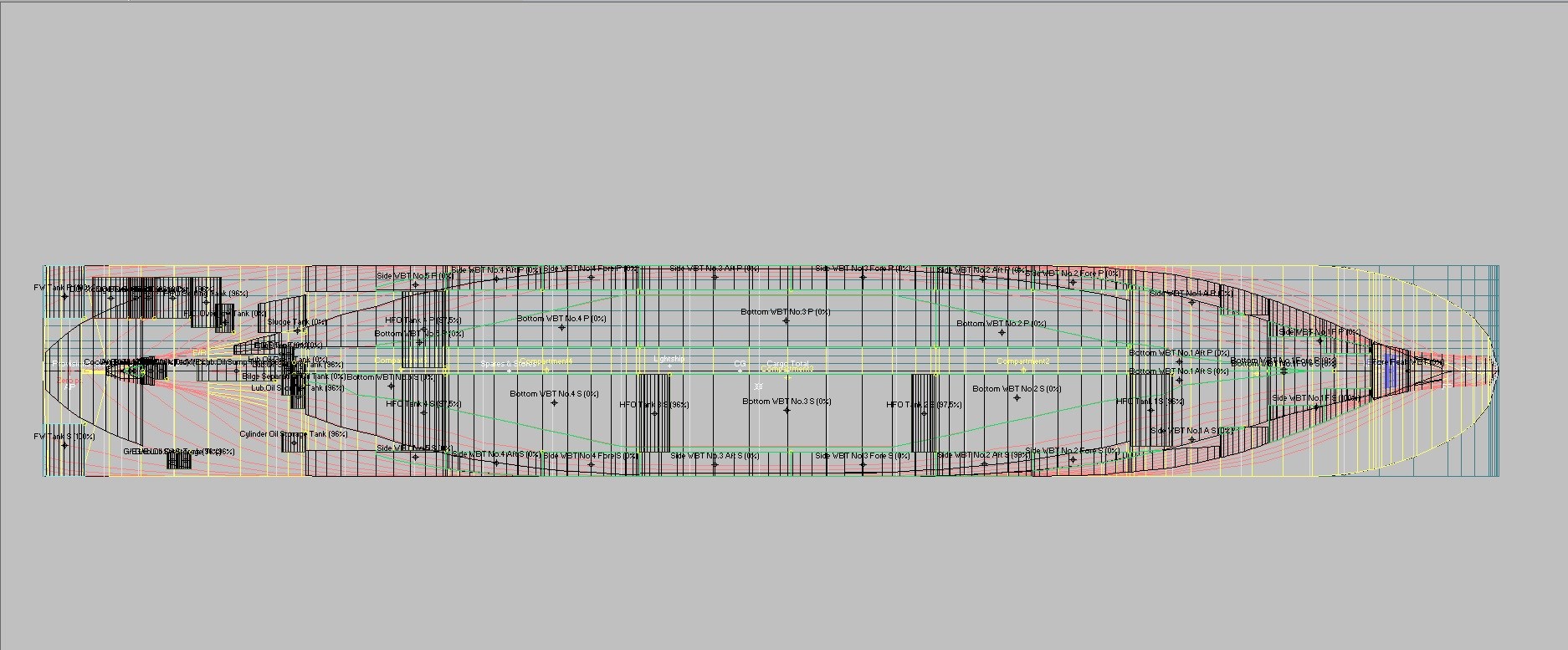Select the Cylinder Oil Storage Tank label
Screen dimensions: 1568x650
293,434
